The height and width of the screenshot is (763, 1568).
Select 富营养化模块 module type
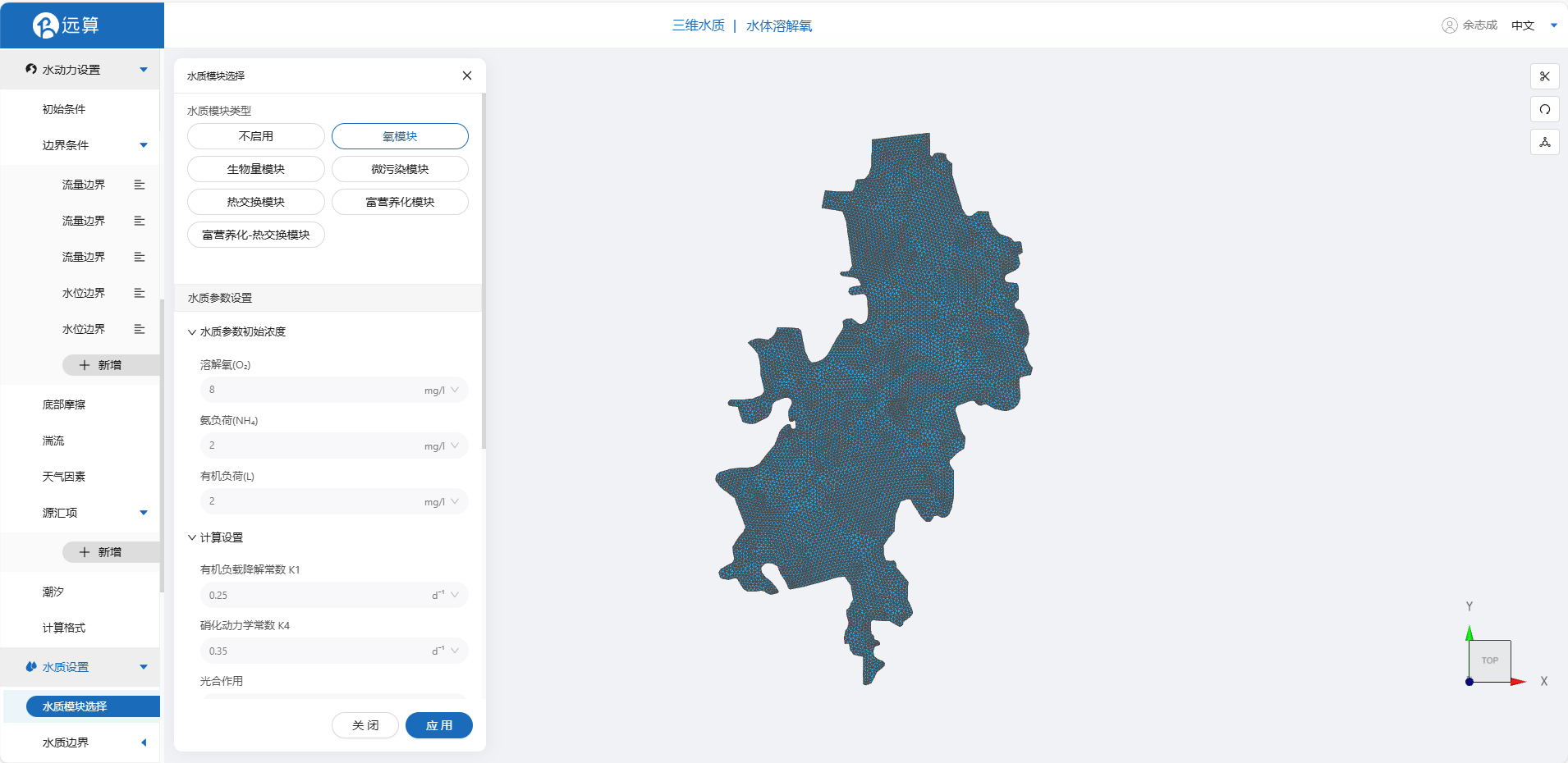pyautogui.click(x=400, y=202)
